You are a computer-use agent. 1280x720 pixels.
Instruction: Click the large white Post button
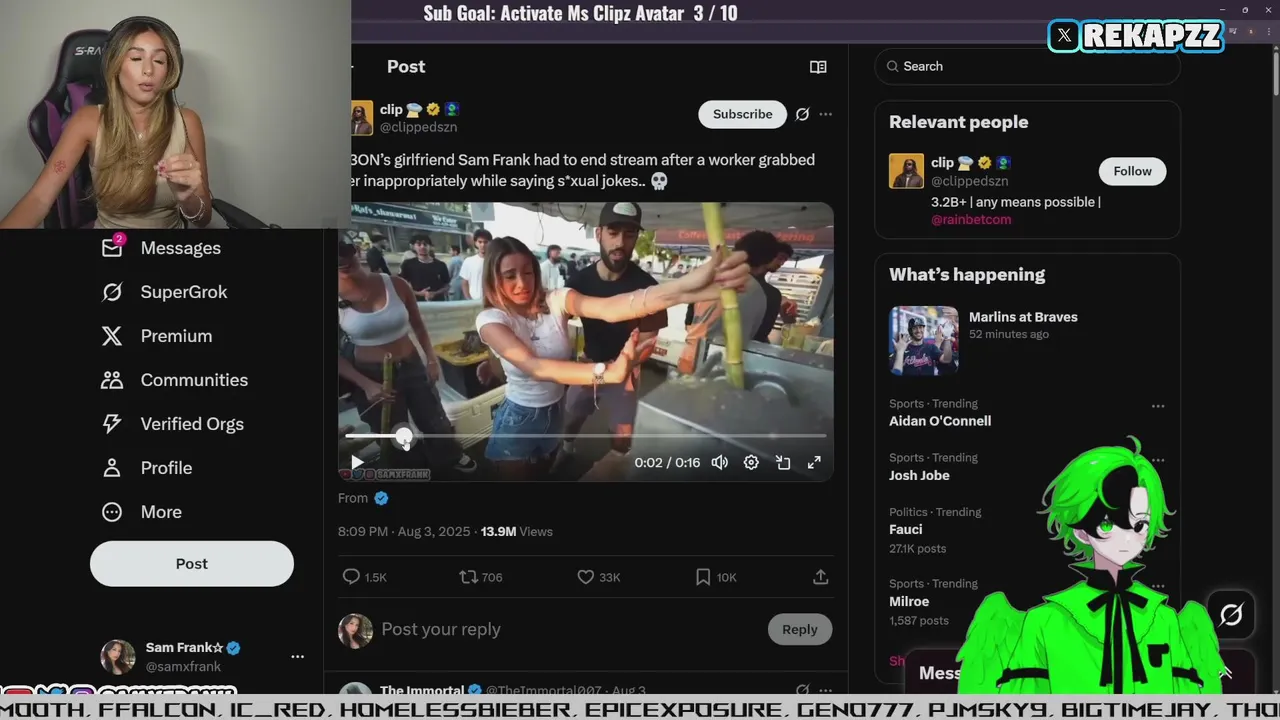pyautogui.click(x=192, y=564)
